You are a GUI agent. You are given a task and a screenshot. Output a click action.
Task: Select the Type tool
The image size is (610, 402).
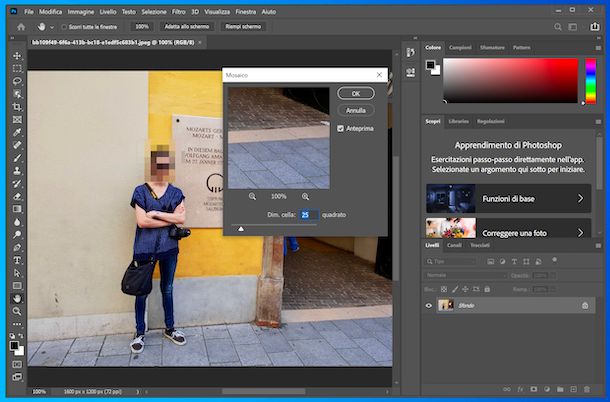(17, 260)
